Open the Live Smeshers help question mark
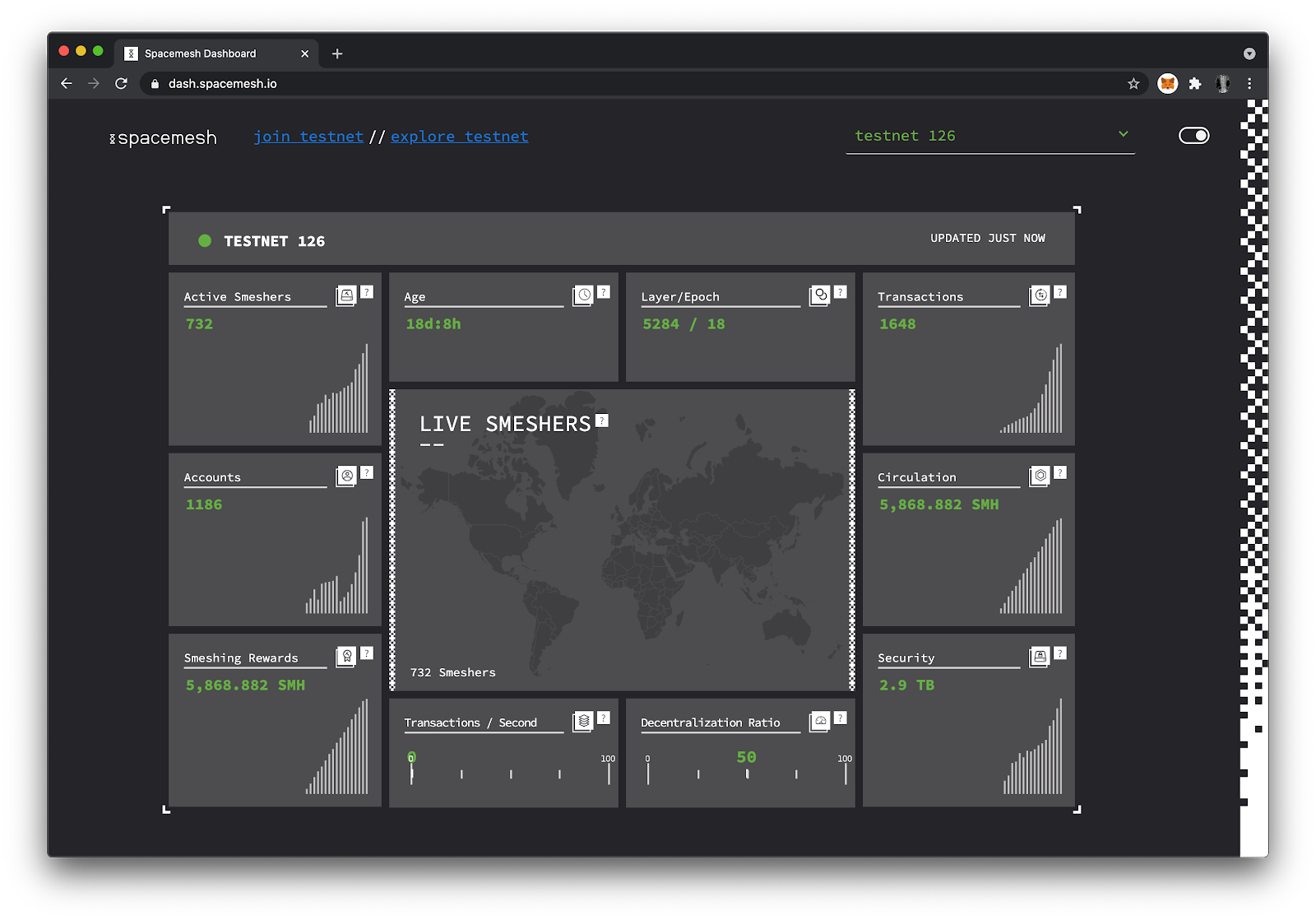This screenshot has width=1316, height=920. (602, 421)
